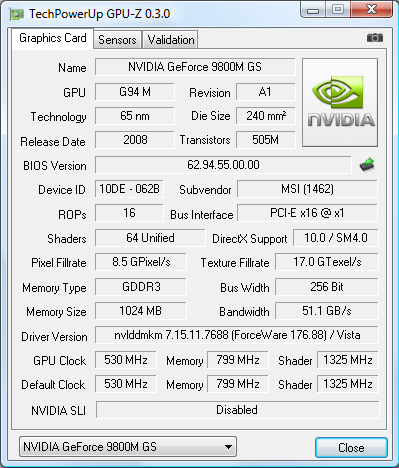This screenshot has width=399, height=468.
Task: Click the Device ID field
Action: pyautogui.click(x=129, y=189)
